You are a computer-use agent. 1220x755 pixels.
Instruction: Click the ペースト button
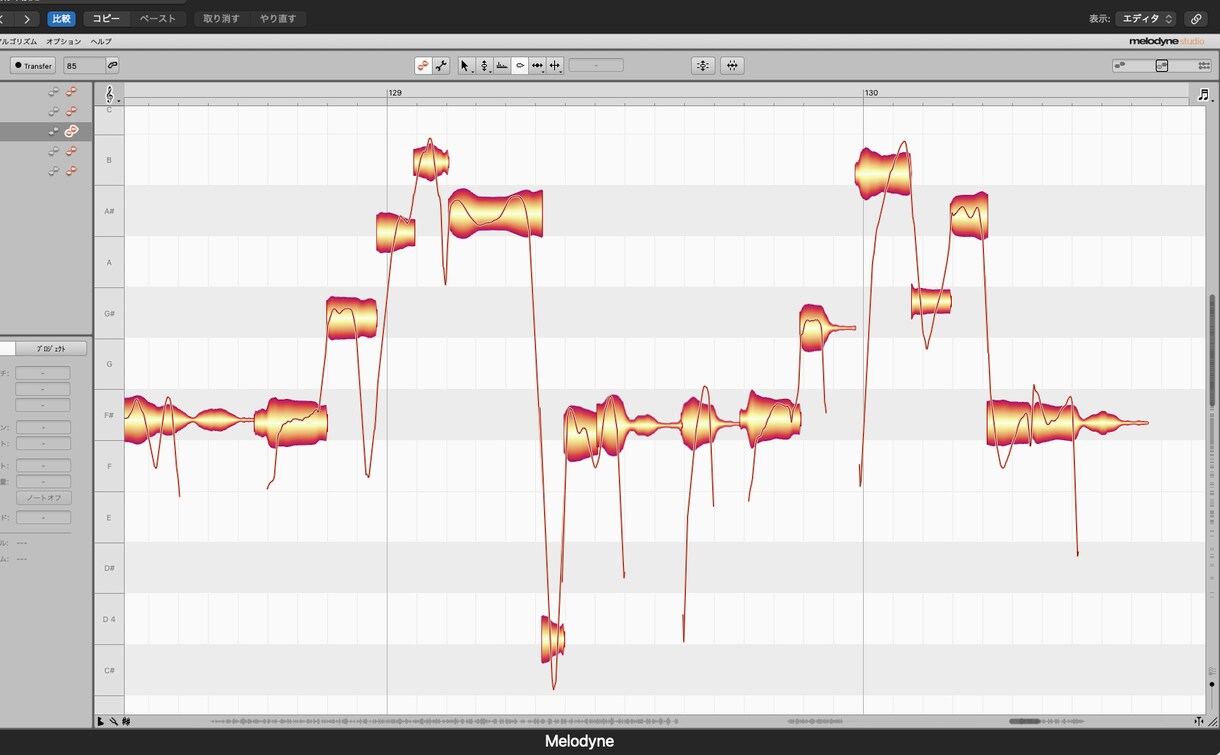pos(158,19)
